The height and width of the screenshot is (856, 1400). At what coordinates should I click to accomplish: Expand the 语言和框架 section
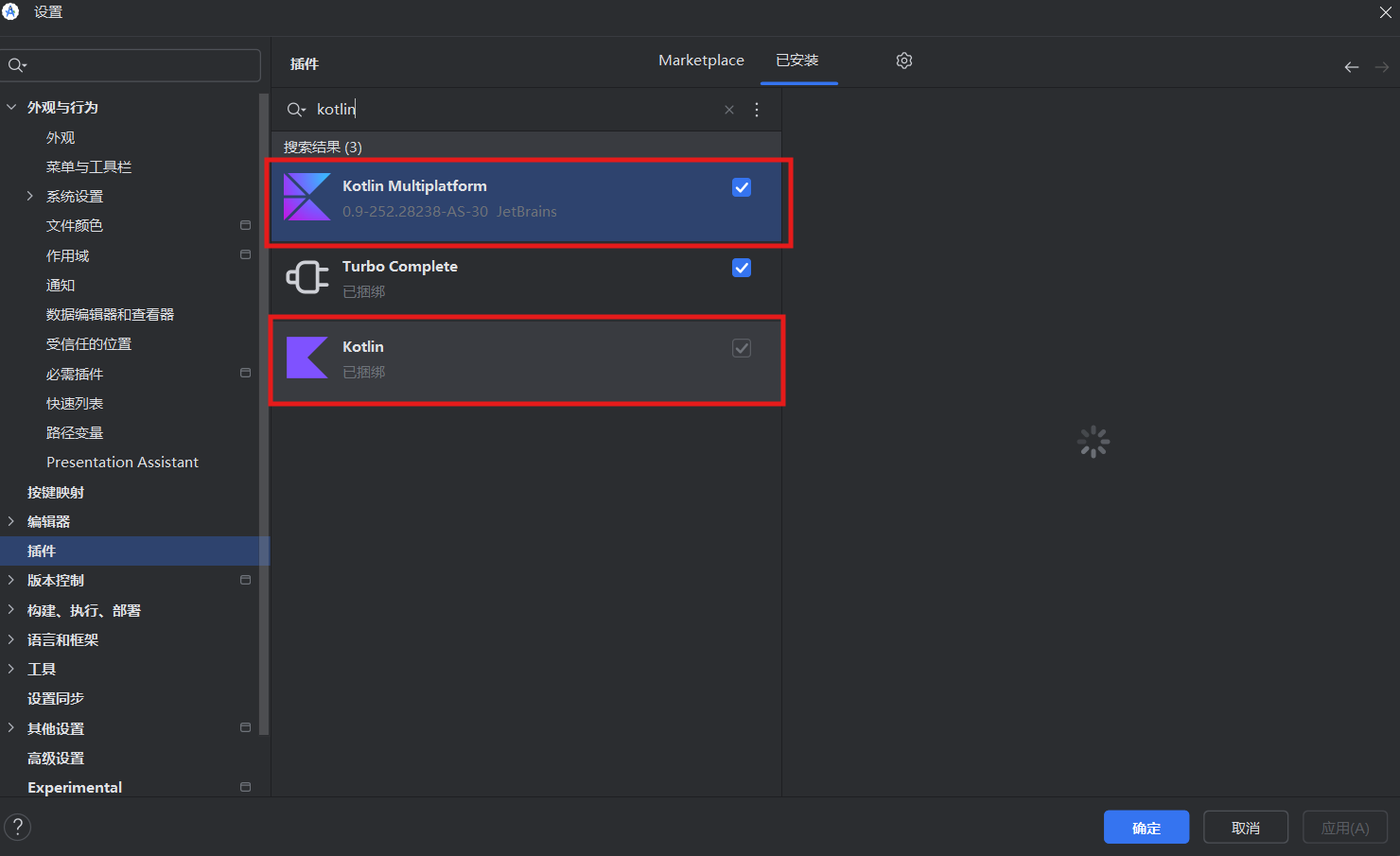coord(11,639)
